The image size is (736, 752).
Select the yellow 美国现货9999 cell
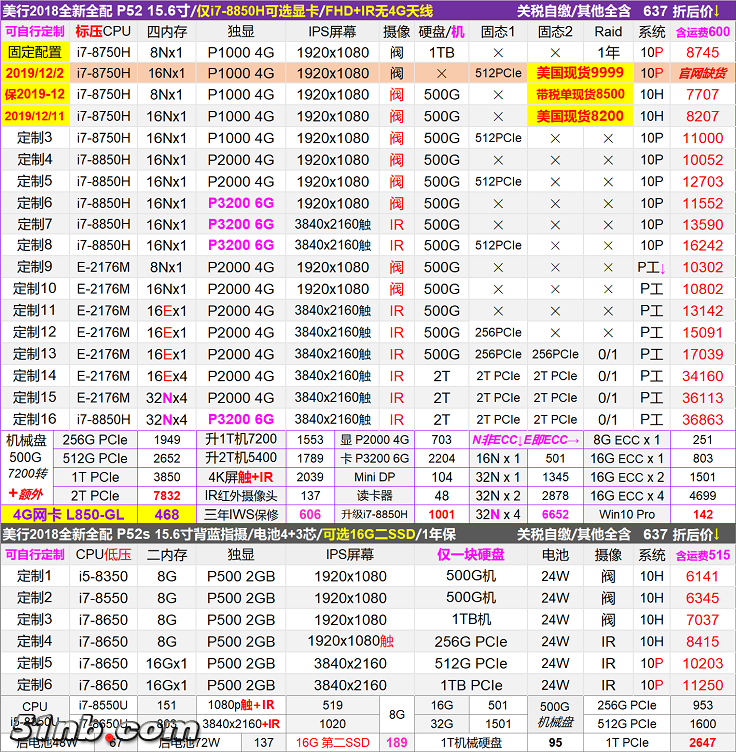(x=580, y=73)
